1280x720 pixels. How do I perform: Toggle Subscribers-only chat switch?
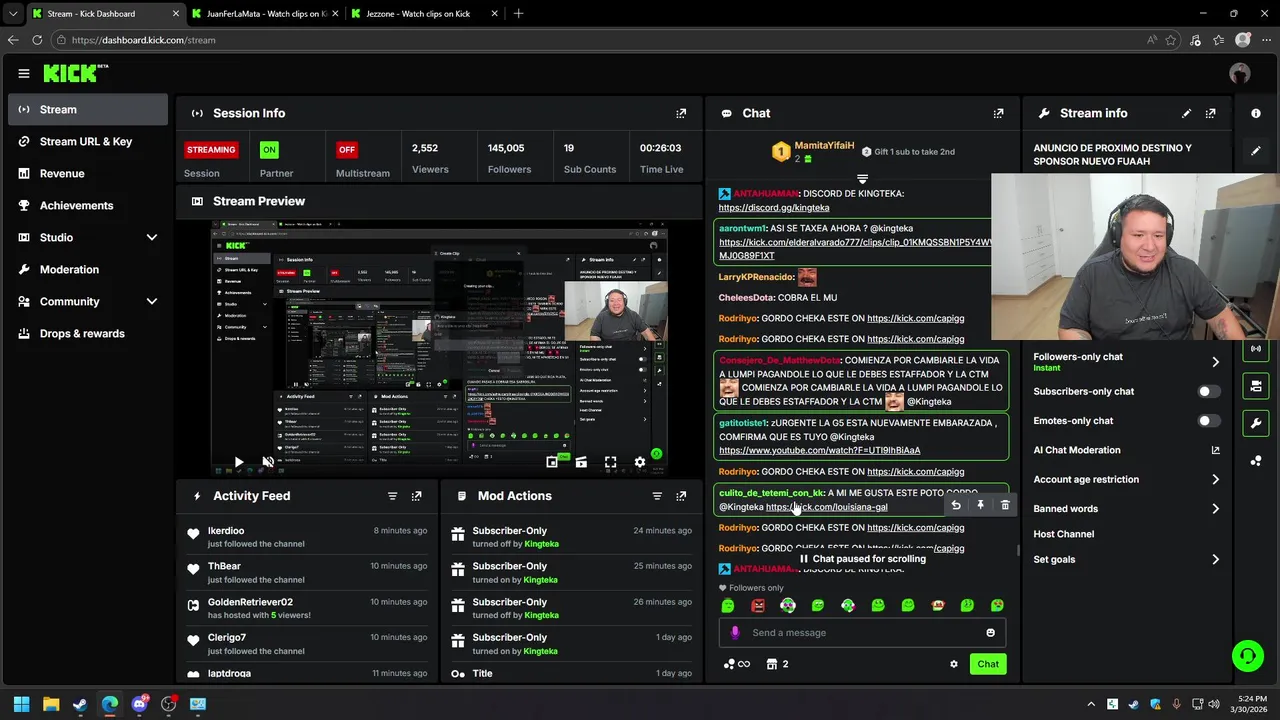(x=1209, y=392)
